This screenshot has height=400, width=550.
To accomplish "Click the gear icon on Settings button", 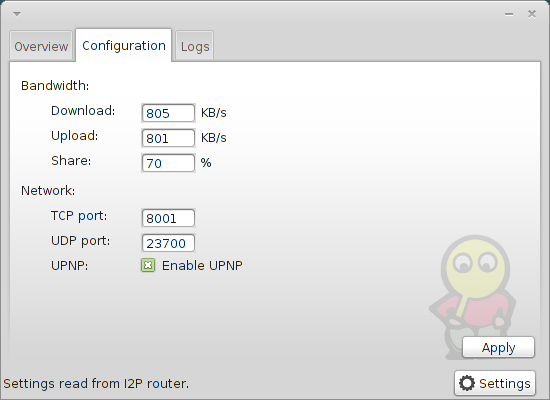I will [x=467, y=383].
